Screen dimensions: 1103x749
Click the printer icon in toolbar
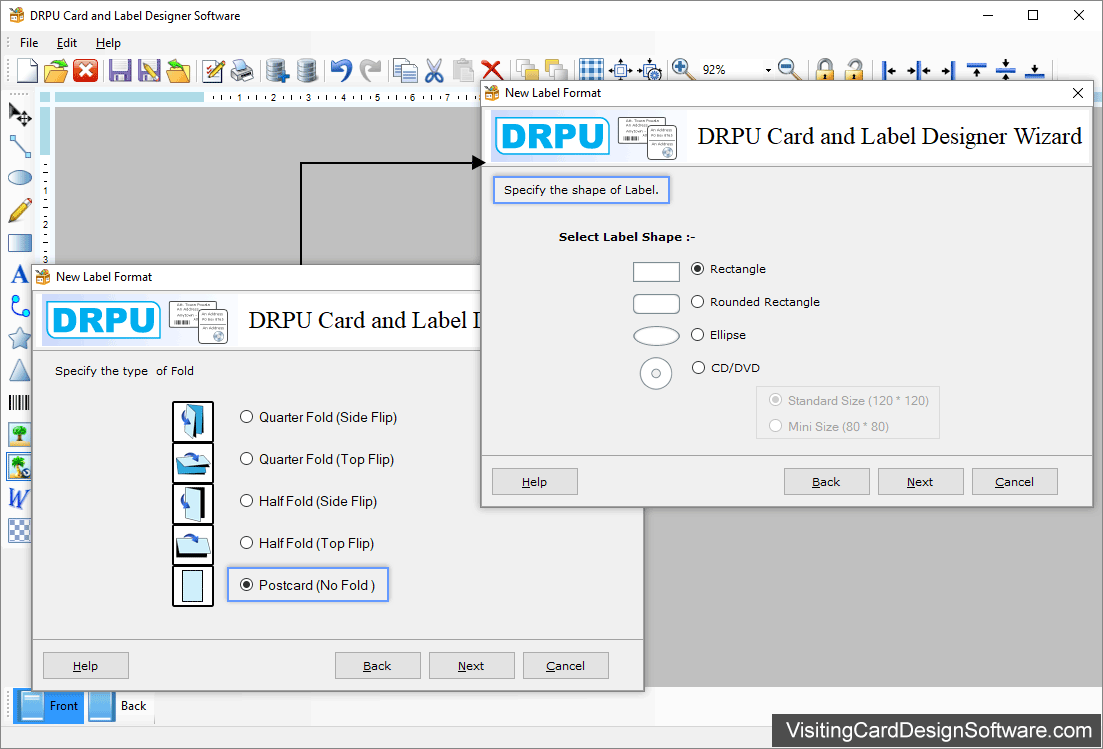242,70
